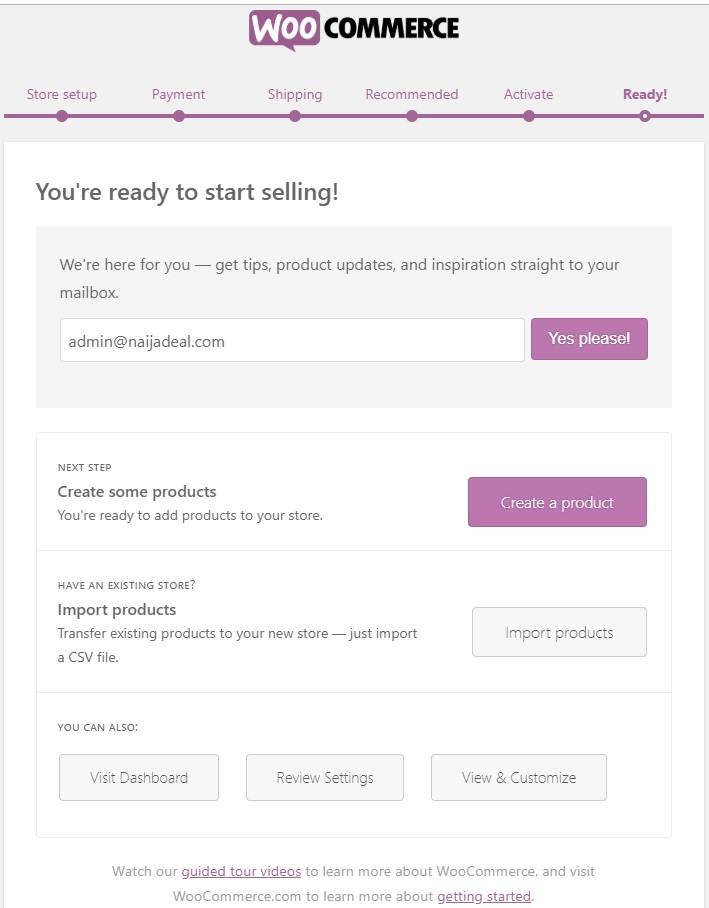The height and width of the screenshot is (908, 709).
Task: Click the Import products button
Action: (559, 632)
